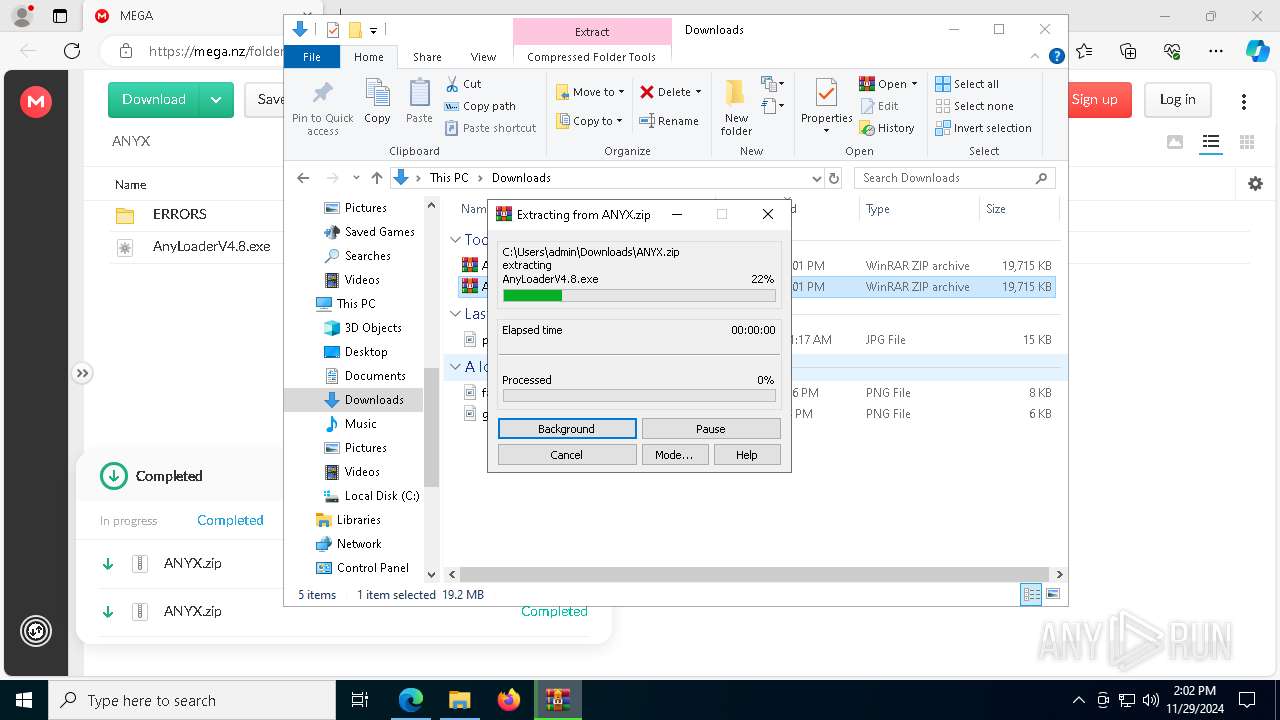Send extraction to Background

point(567,429)
